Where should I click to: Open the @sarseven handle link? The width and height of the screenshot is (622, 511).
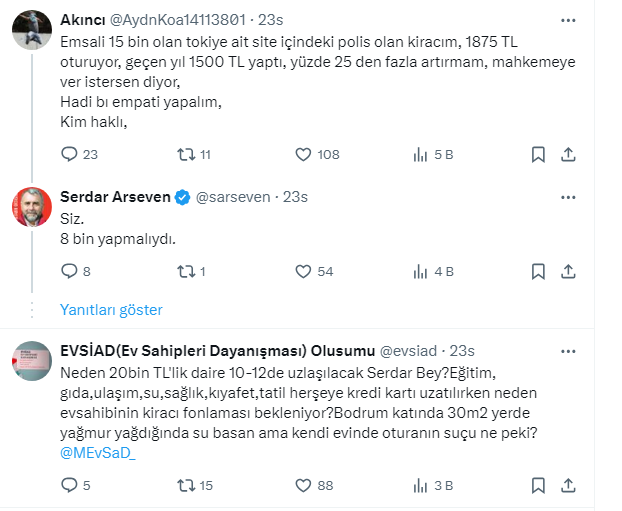click(x=233, y=197)
